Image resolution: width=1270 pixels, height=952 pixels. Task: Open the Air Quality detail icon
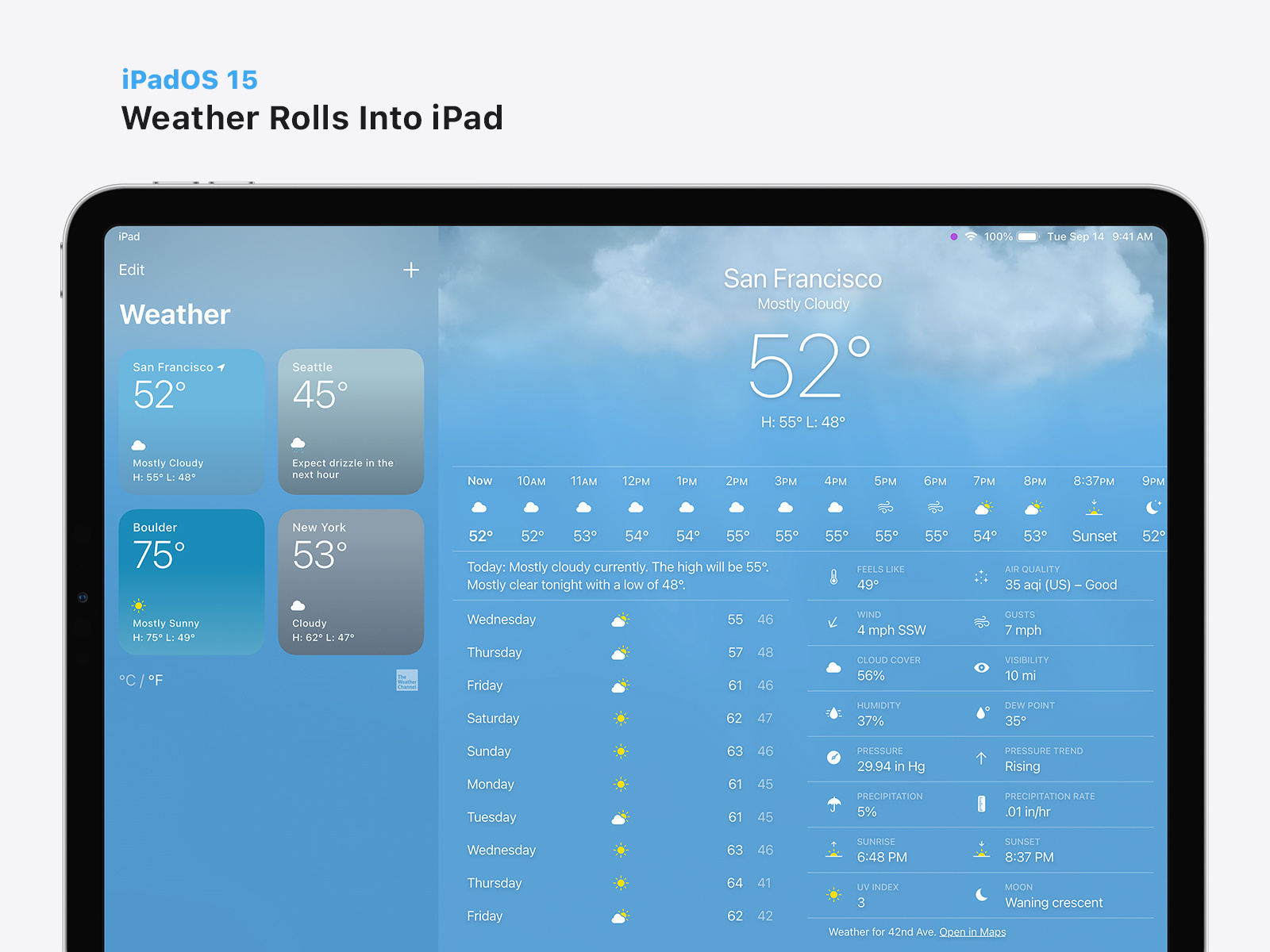point(981,577)
